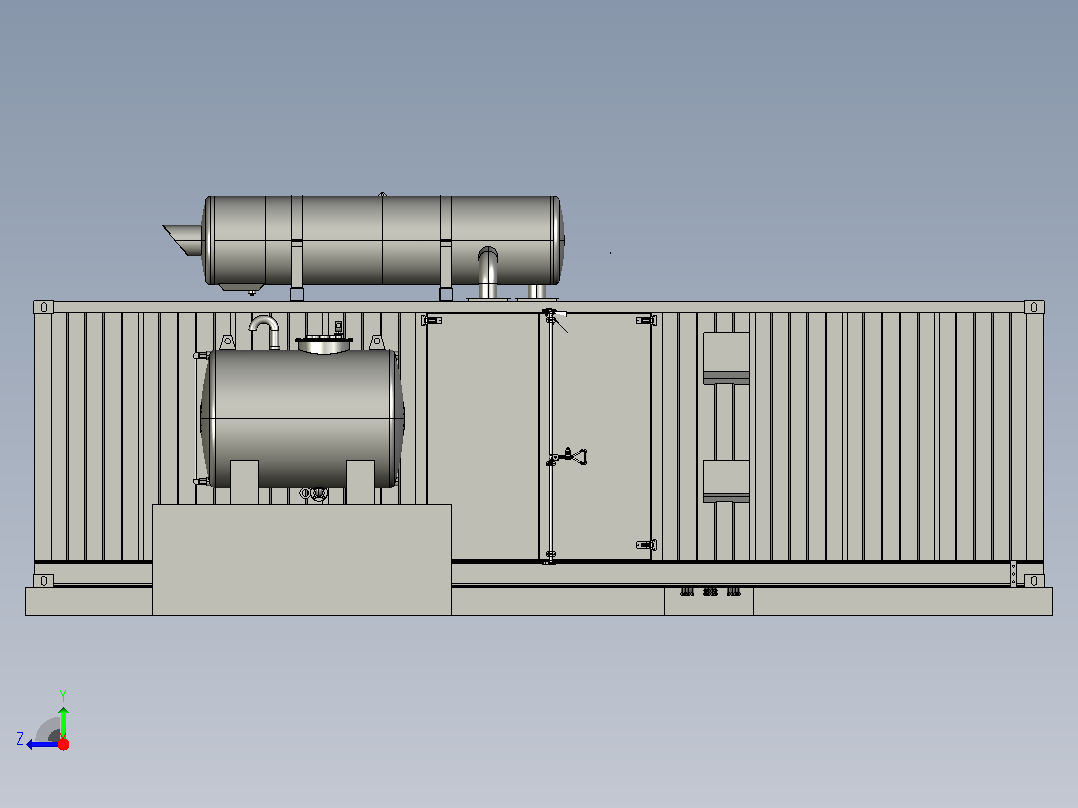Select the lower louver block on the container wall
The height and width of the screenshot is (808, 1078).
click(x=726, y=481)
